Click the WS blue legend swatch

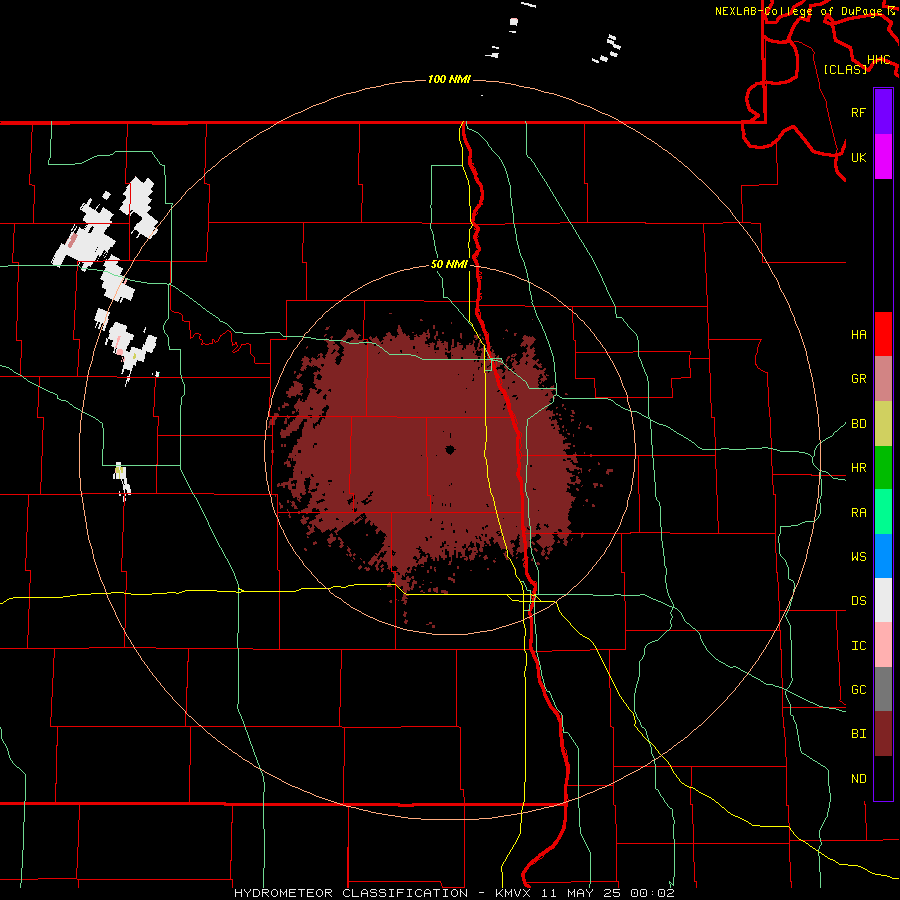pos(883,556)
